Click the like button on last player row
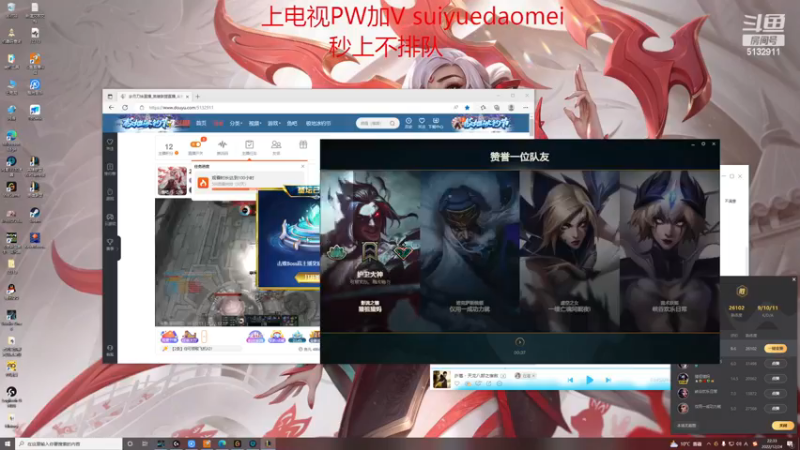This screenshot has width=800, height=450. coord(776,408)
